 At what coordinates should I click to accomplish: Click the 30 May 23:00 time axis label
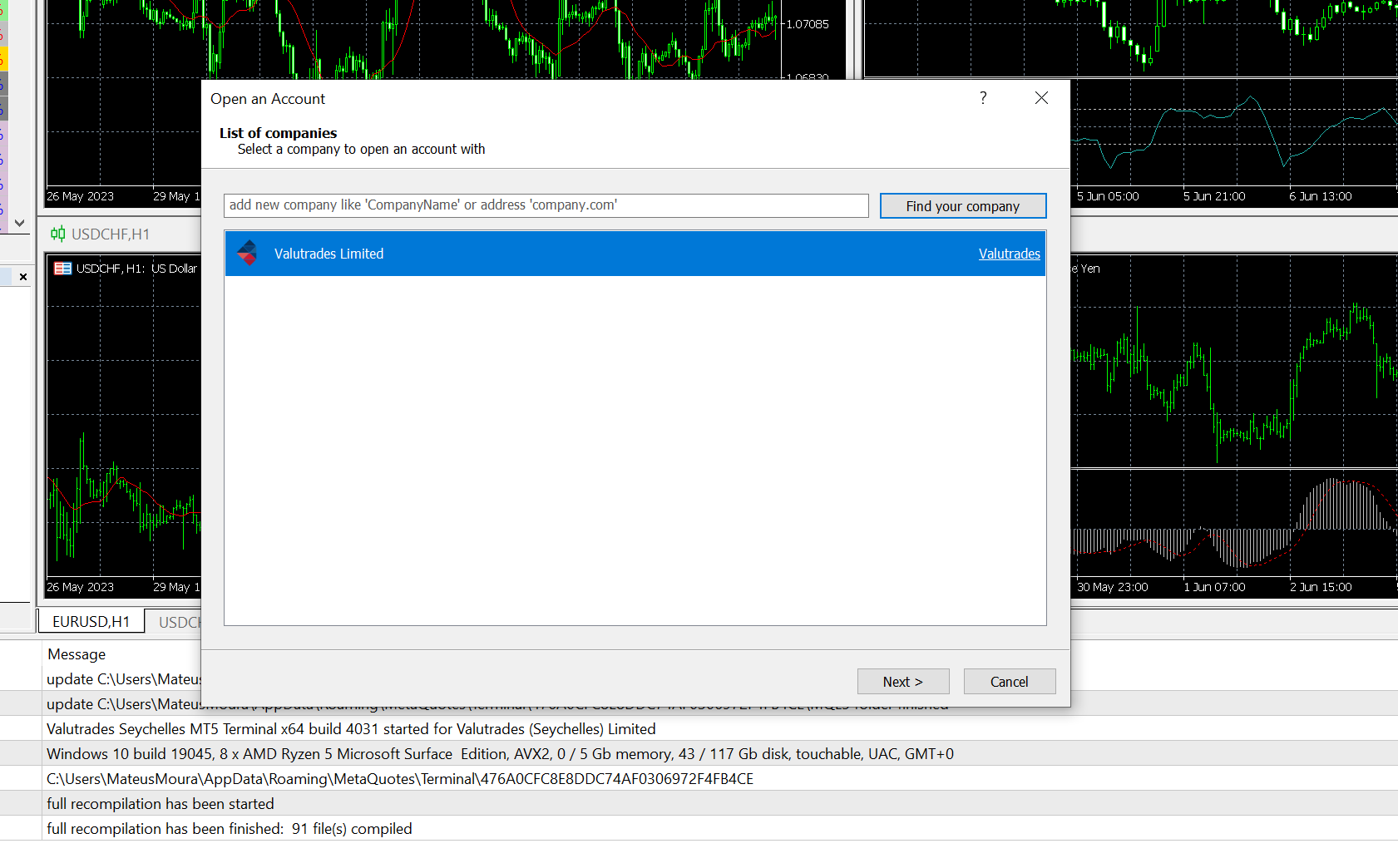1113,587
